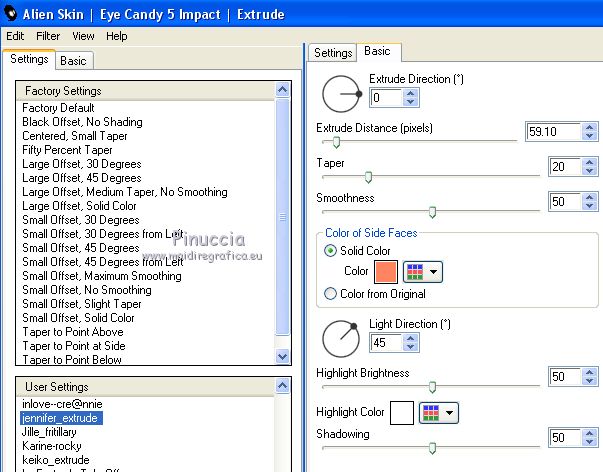Click the Alien Skin title bar icon
The height and width of the screenshot is (472, 603).
pos(11,14)
